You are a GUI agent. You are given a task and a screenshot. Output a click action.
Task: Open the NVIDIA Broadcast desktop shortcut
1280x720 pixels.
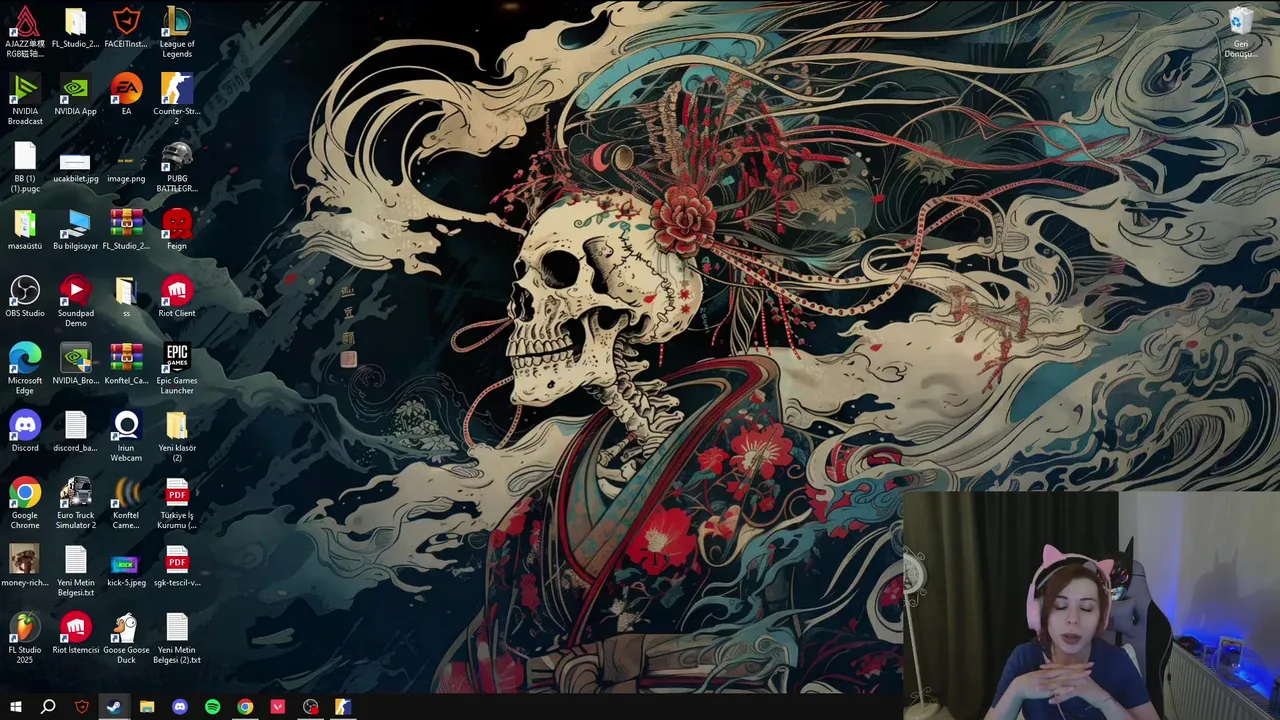[x=25, y=99]
